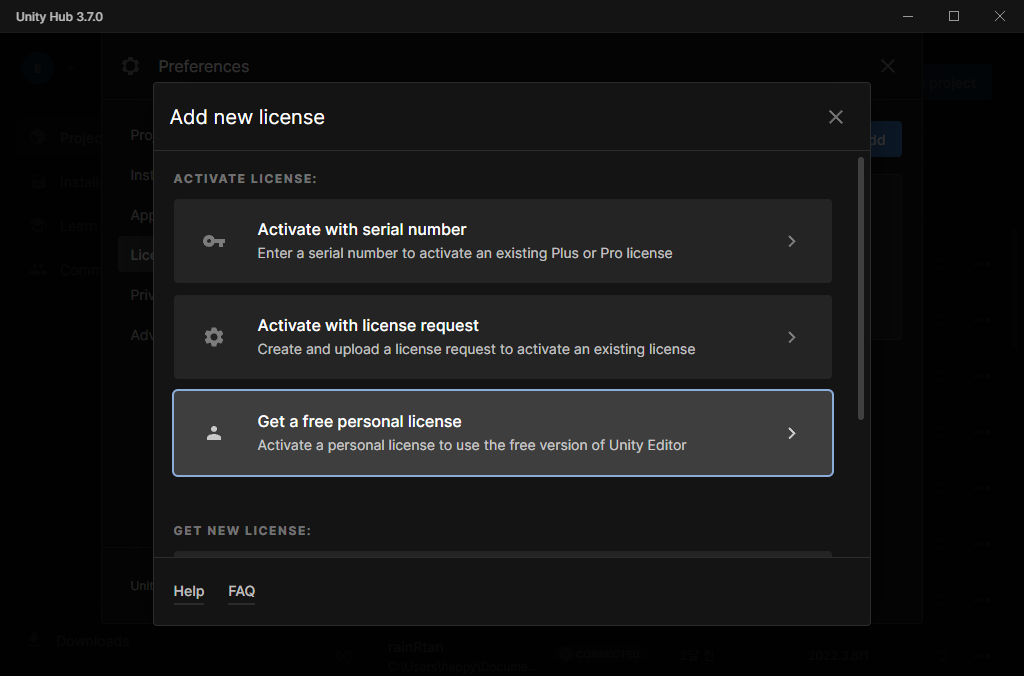Click the key icon for serial number activation
Image resolution: width=1024 pixels, height=676 pixels.
[x=214, y=242]
